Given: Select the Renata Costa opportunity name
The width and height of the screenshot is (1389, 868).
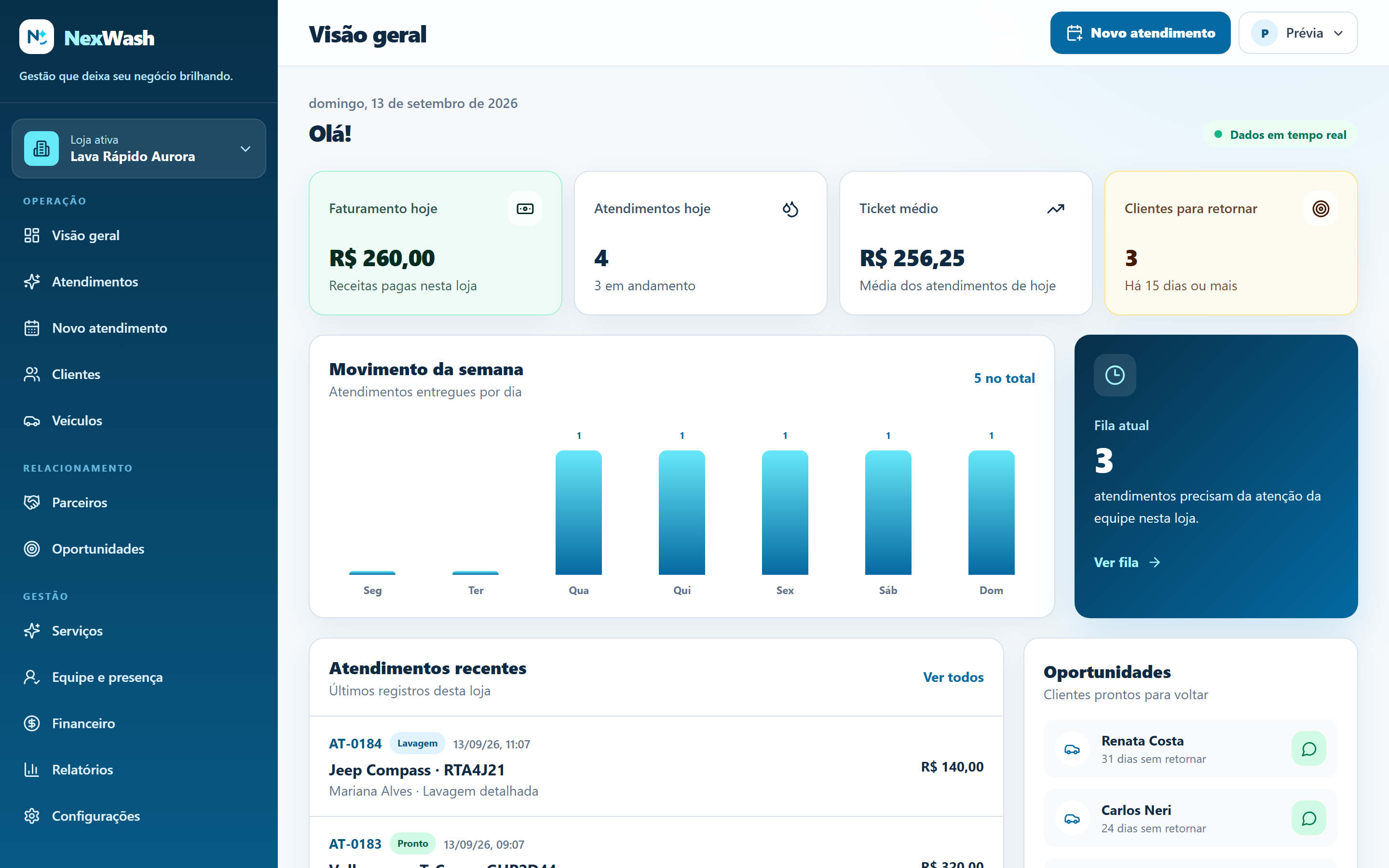Looking at the screenshot, I should [1142, 741].
